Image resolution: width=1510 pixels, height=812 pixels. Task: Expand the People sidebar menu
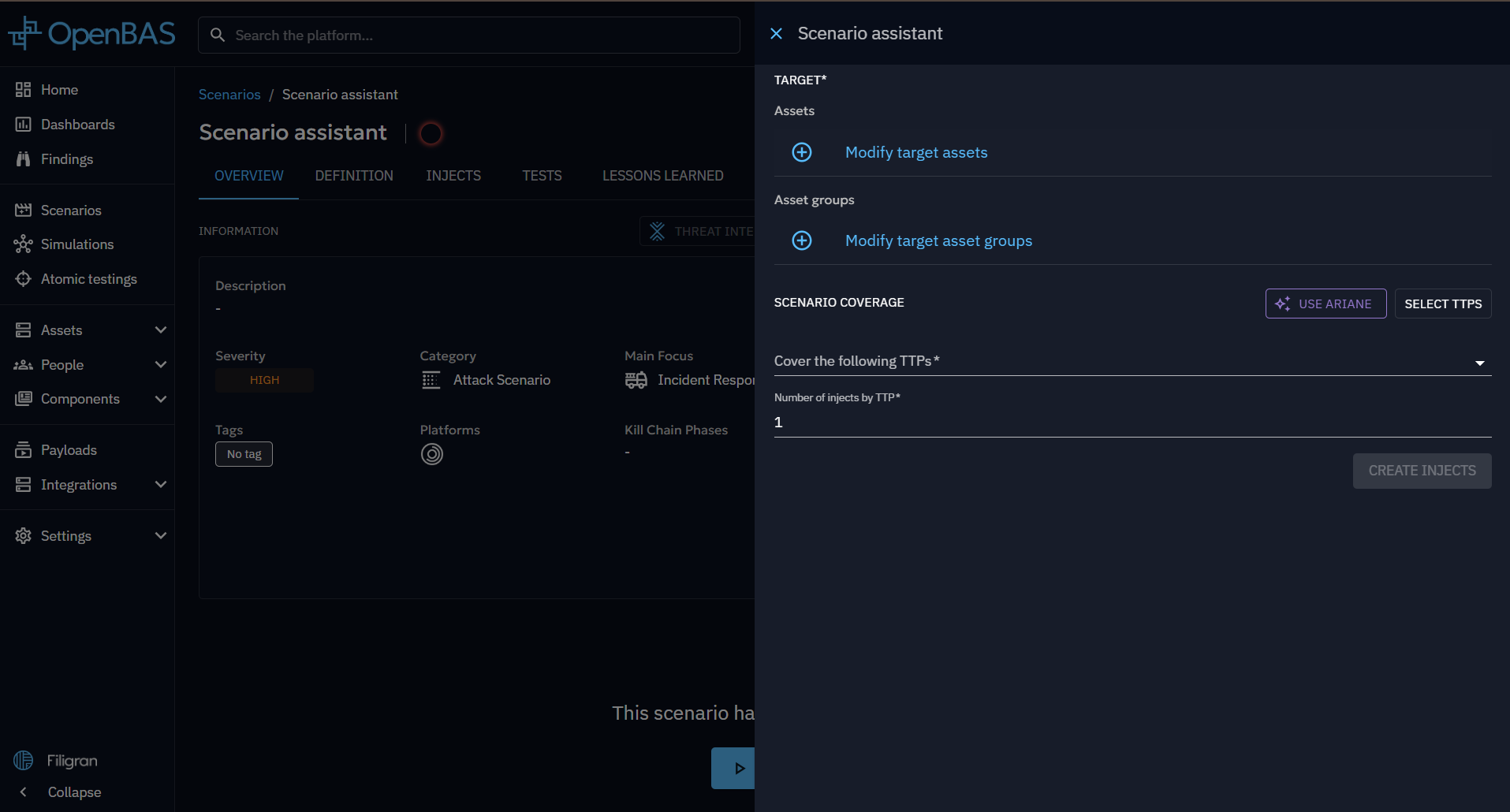pyautogui.click(x=161, y=365)
